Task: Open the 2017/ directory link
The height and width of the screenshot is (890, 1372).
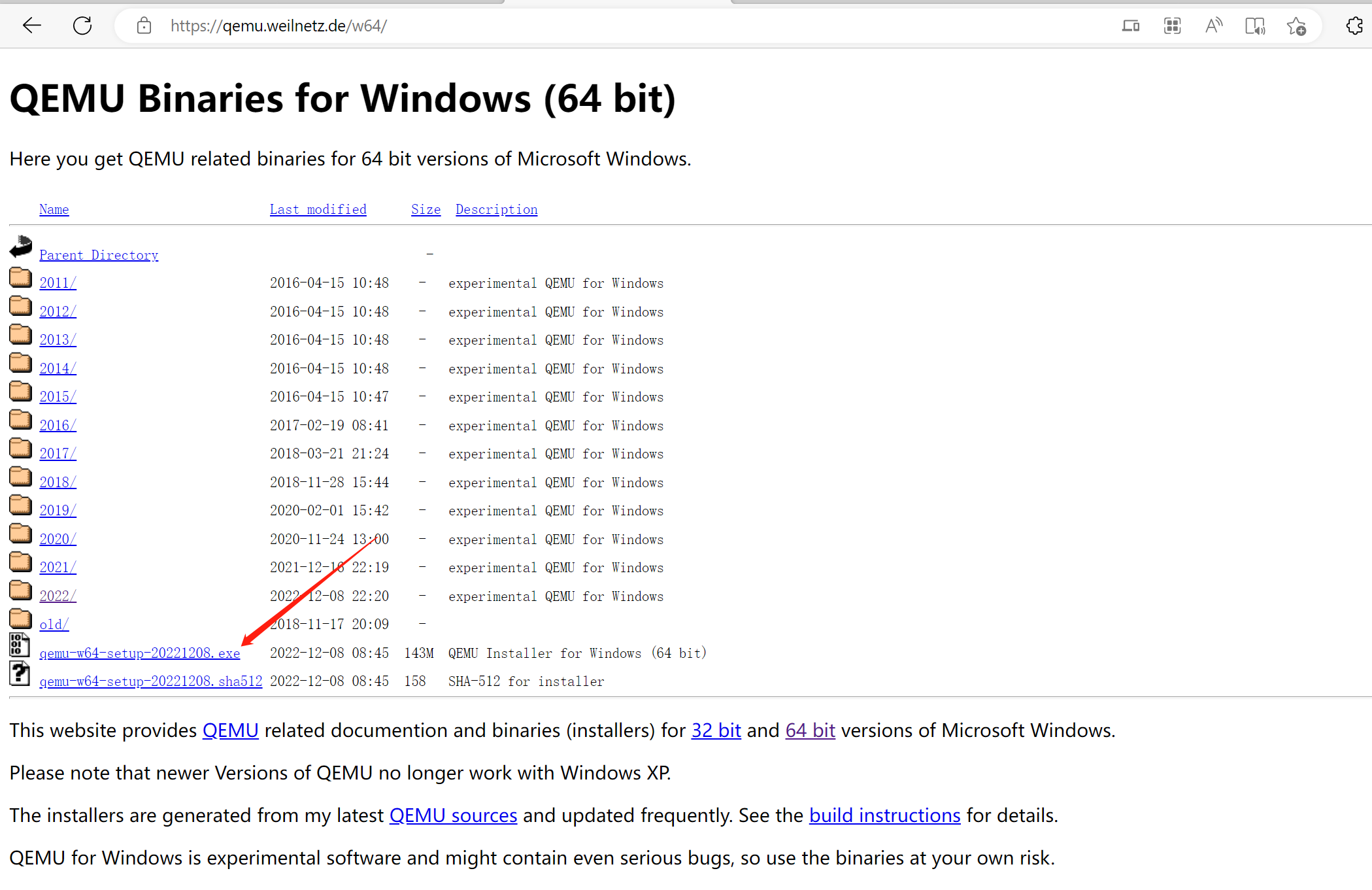Action: pos(58,454)
